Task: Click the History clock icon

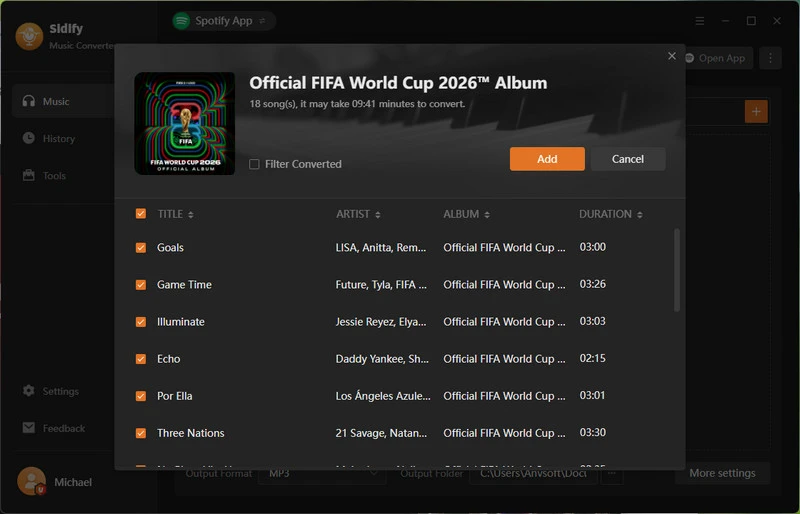Action: click(29, 138)
